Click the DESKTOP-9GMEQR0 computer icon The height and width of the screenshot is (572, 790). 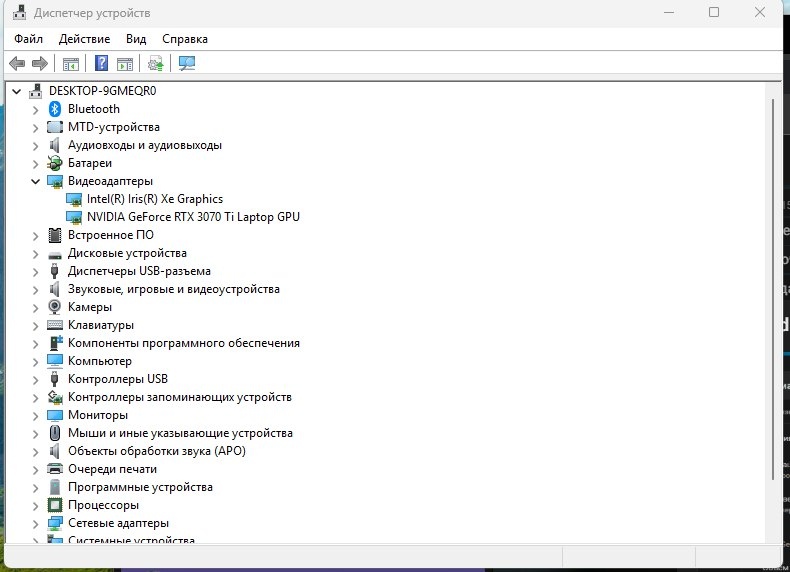click(35, 91)
